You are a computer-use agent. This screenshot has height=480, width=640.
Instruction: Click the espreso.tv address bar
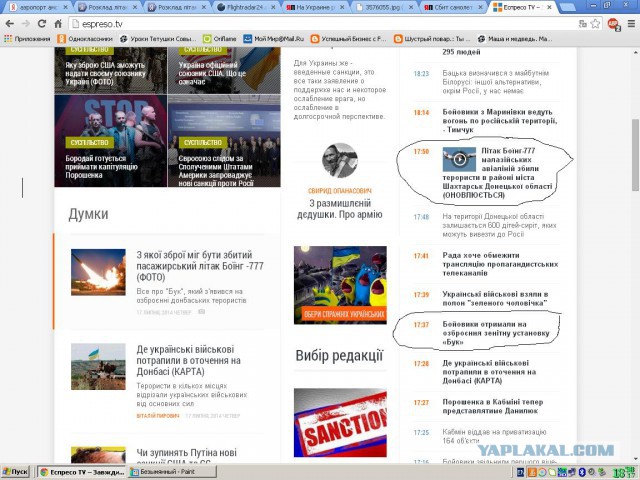pyautogui.click(x=324, y=24)
